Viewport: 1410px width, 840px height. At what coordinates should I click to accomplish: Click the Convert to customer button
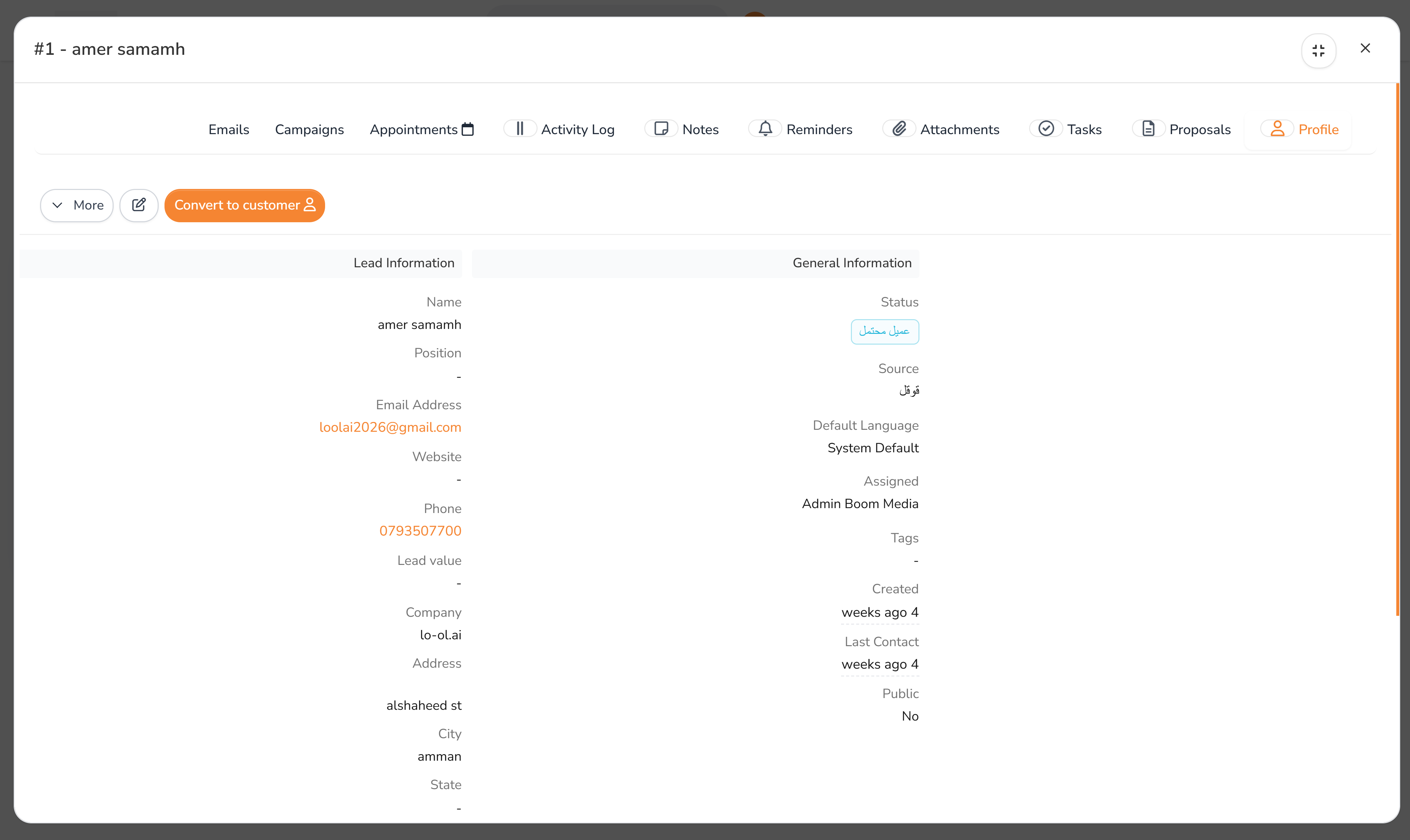[244, 205]
